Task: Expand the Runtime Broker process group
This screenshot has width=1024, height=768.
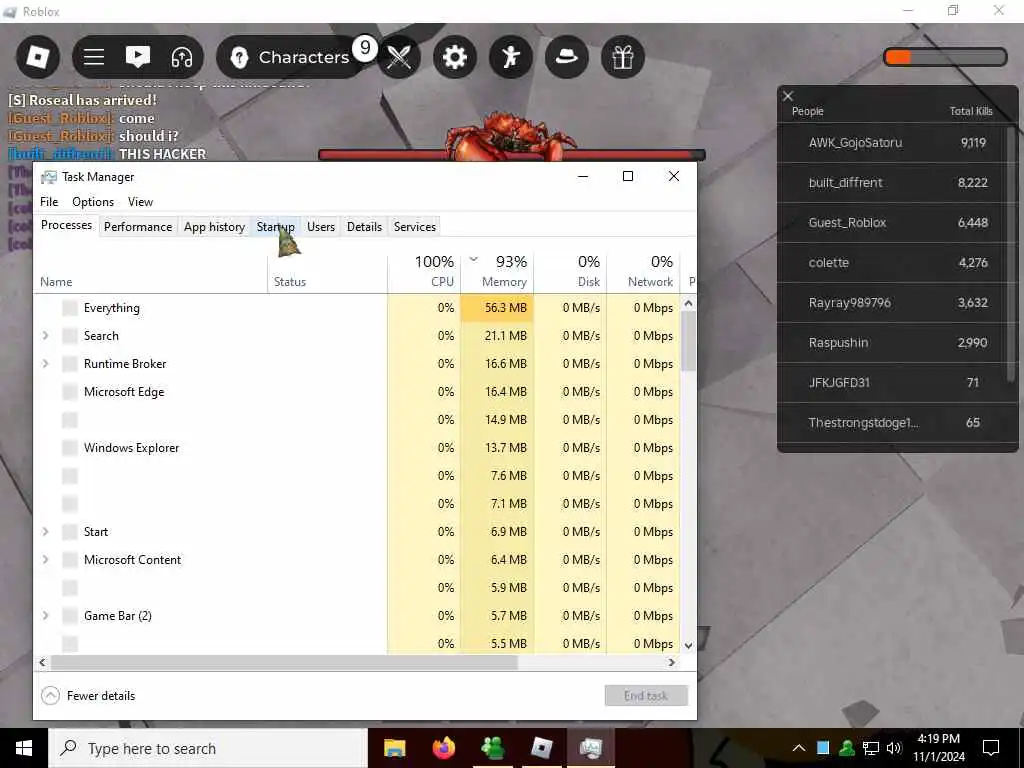Action: click(45, 364)
